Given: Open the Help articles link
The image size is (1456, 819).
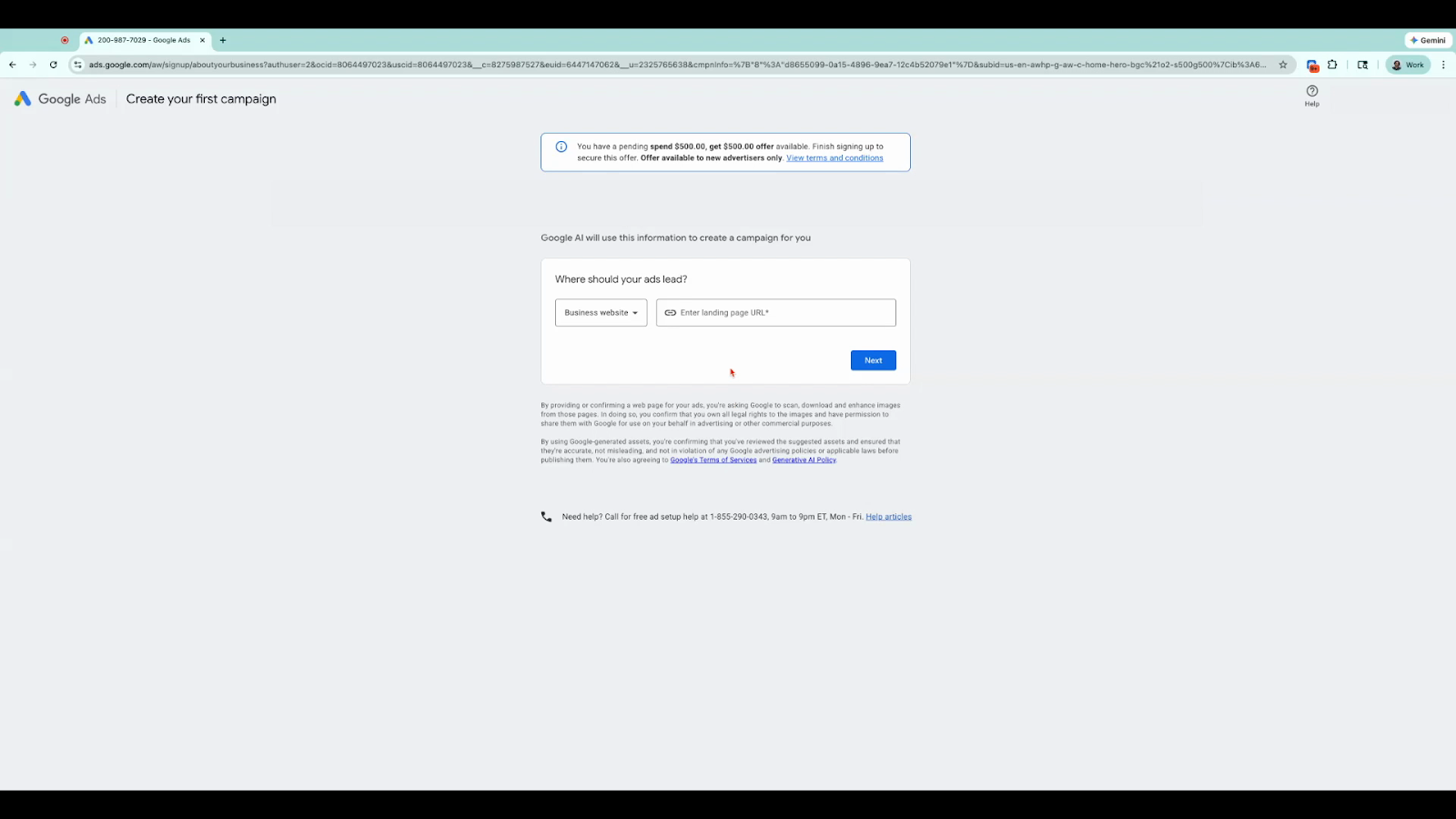Looking at the screenshot, I should pyautogui.click(x=888, y=517).
